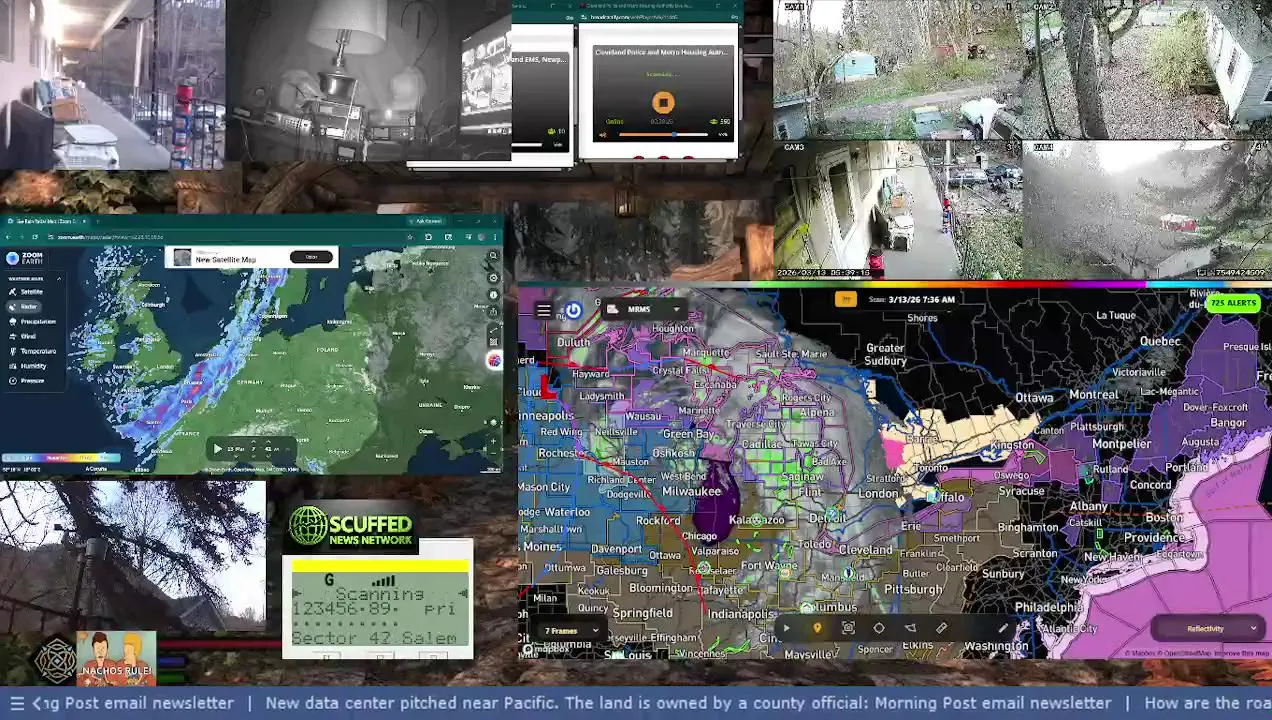The height and width of the screenshot is (720, 1272).
Task: Open the MRMS radar source dropdown
Action: [645, 309]
